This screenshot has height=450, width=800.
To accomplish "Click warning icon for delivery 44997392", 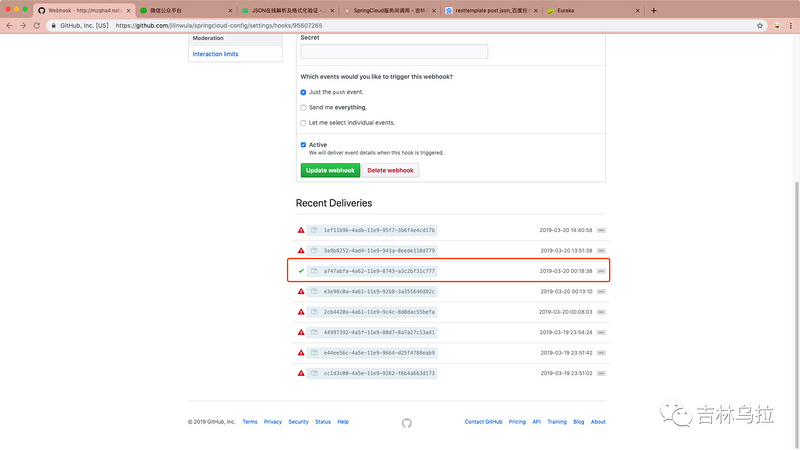I will point(301,332).
